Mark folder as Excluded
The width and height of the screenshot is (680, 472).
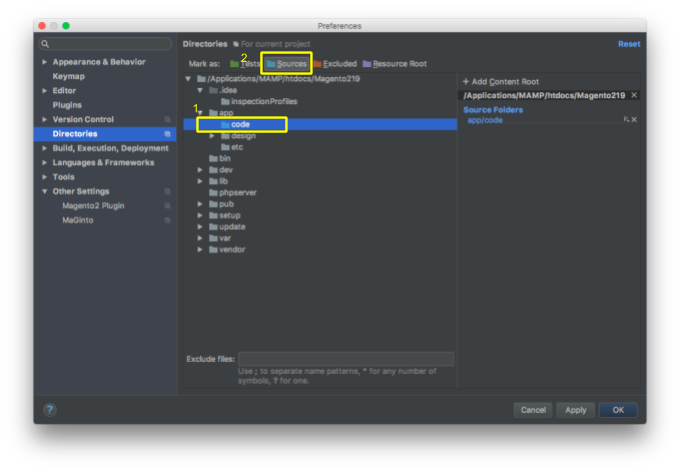pos(335,64)
